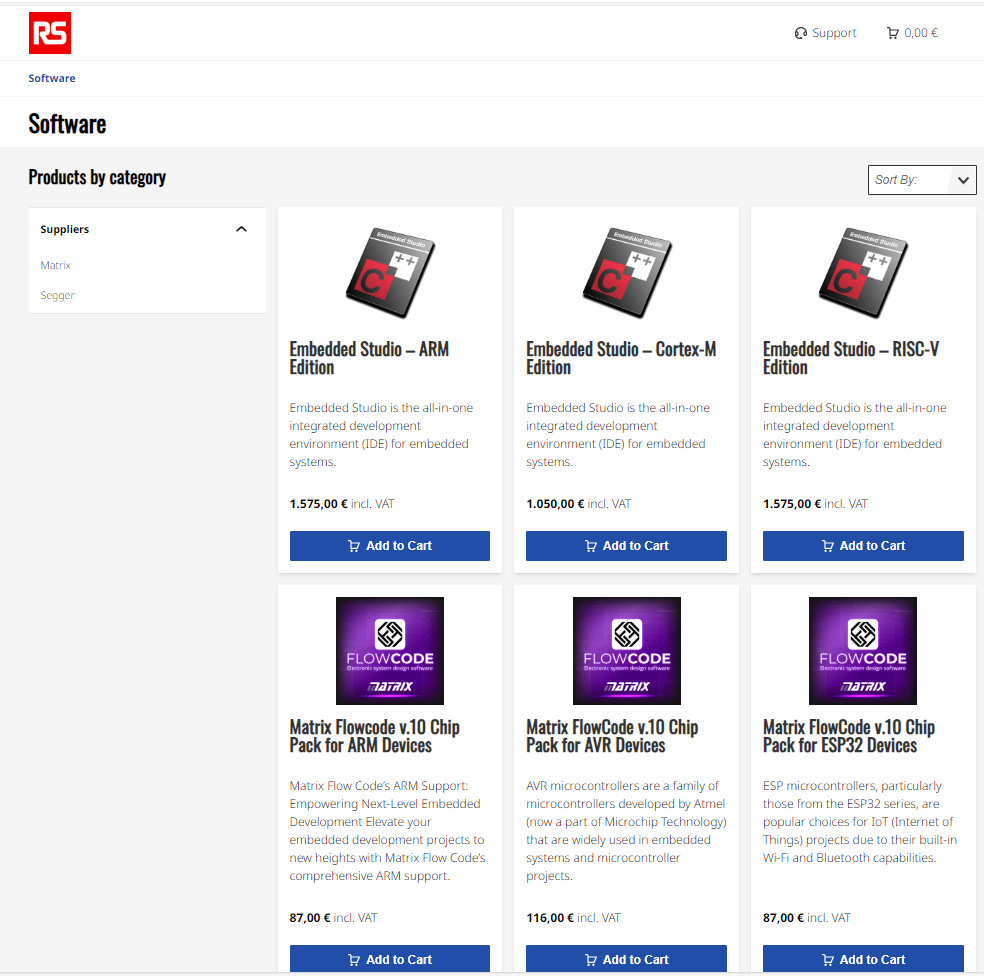Open the Embedded Studio – ARM Edition product page

click(x=369, y=357)
